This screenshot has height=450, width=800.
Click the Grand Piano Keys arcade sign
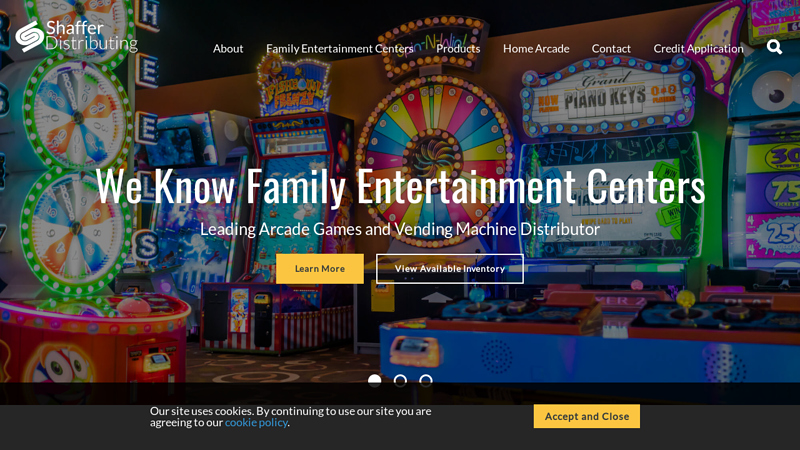coord(606,98)
